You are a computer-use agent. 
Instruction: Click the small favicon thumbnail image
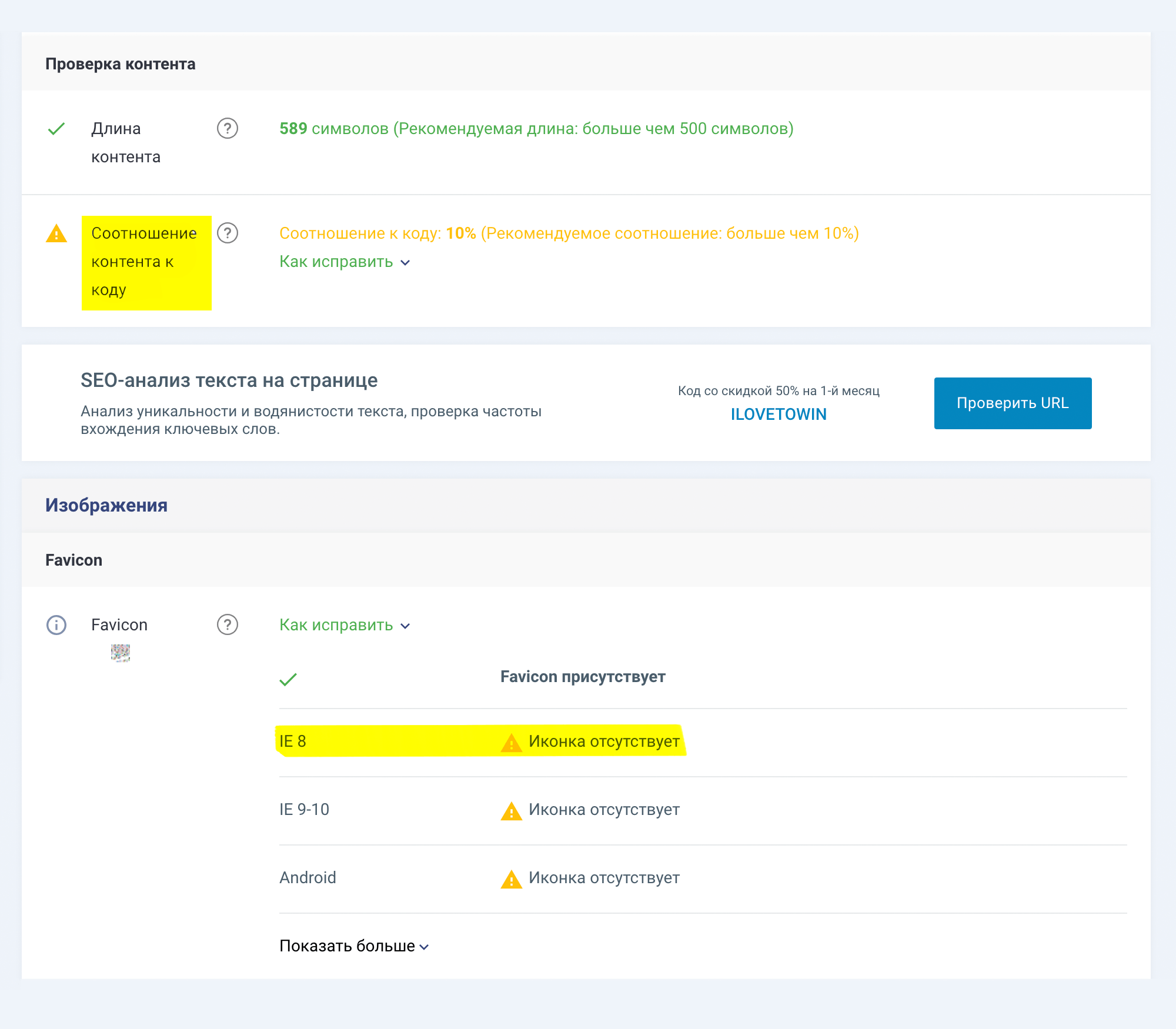click(x=121, y=653)
